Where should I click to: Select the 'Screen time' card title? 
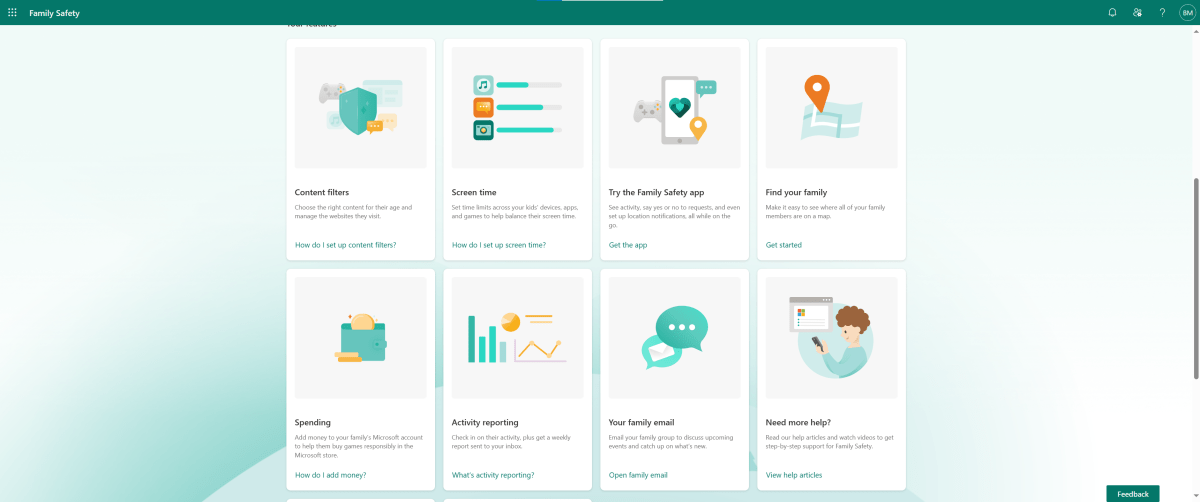474,192
